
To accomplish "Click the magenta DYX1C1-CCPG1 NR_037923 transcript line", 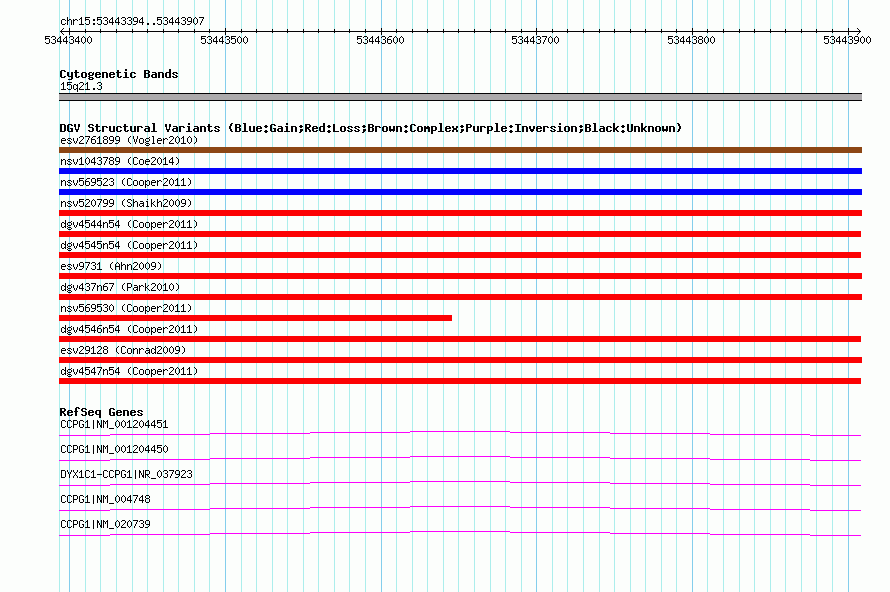I will click(460, 484).
